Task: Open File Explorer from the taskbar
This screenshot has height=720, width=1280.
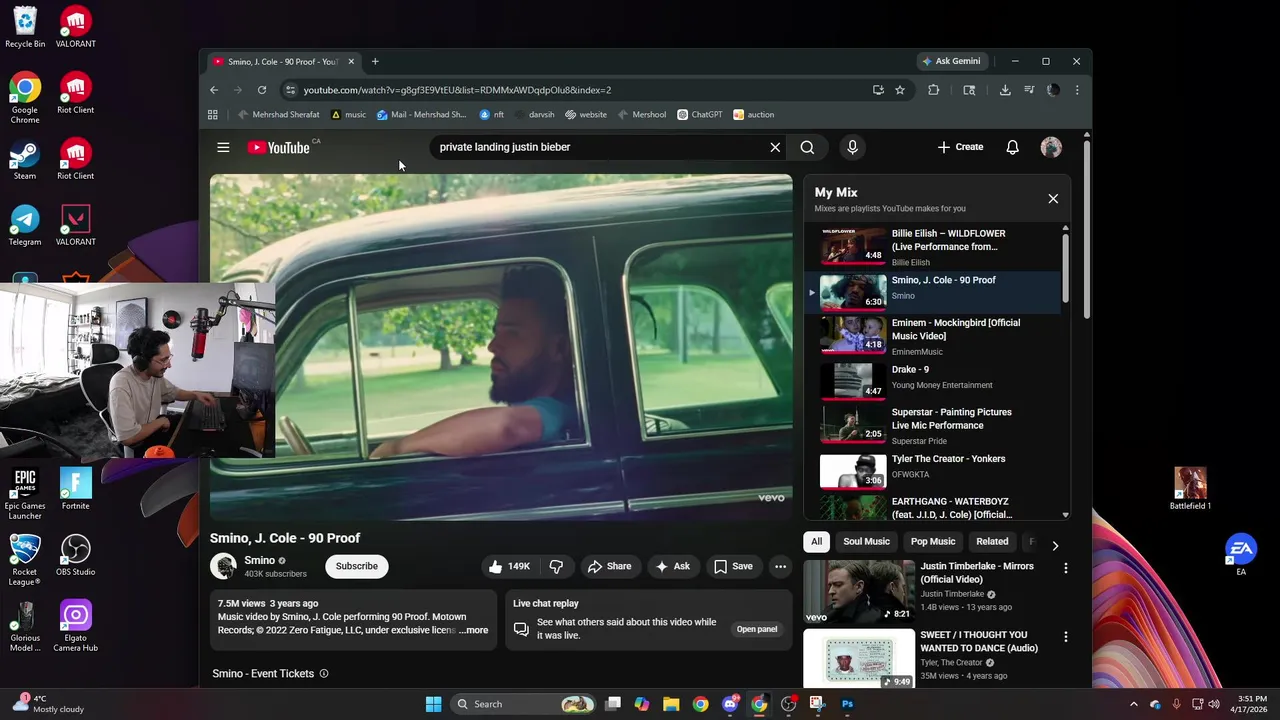Action: tap(671, 704)
